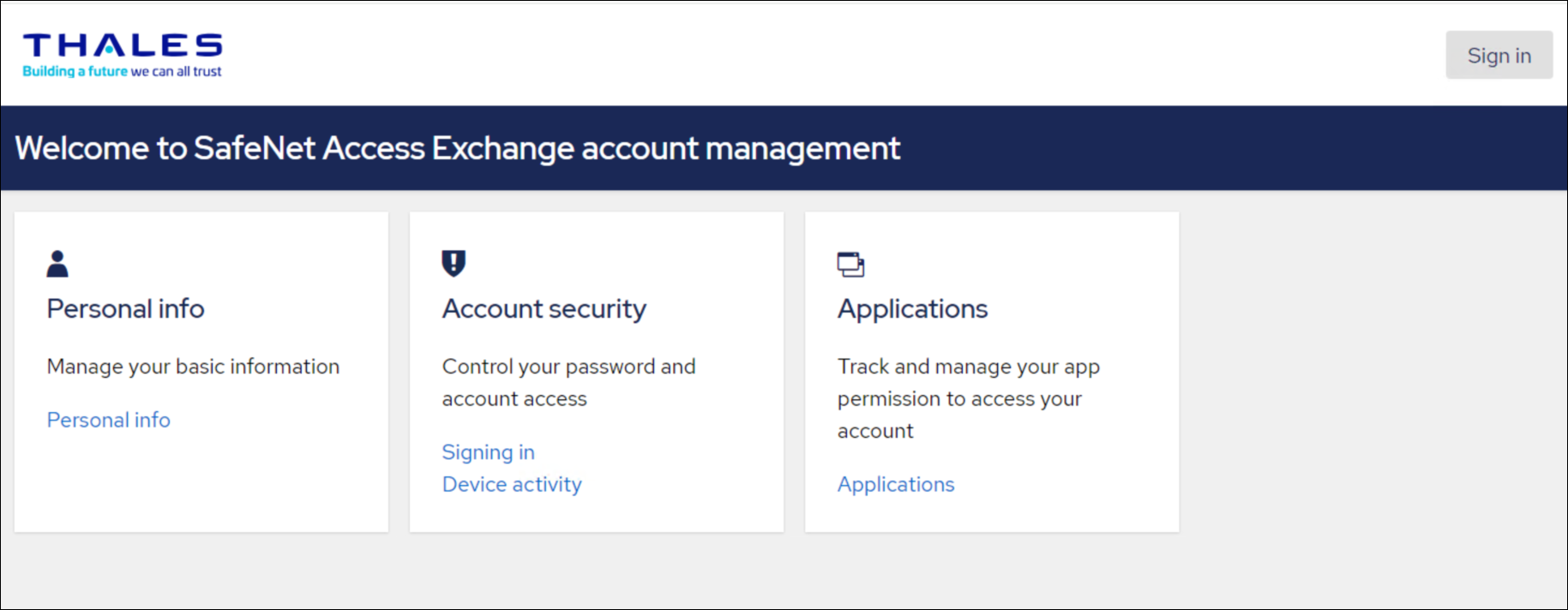The width and height of the screenshot is (1568, 610).
Task: Open the Device activity link
Action: coord(512,485)
